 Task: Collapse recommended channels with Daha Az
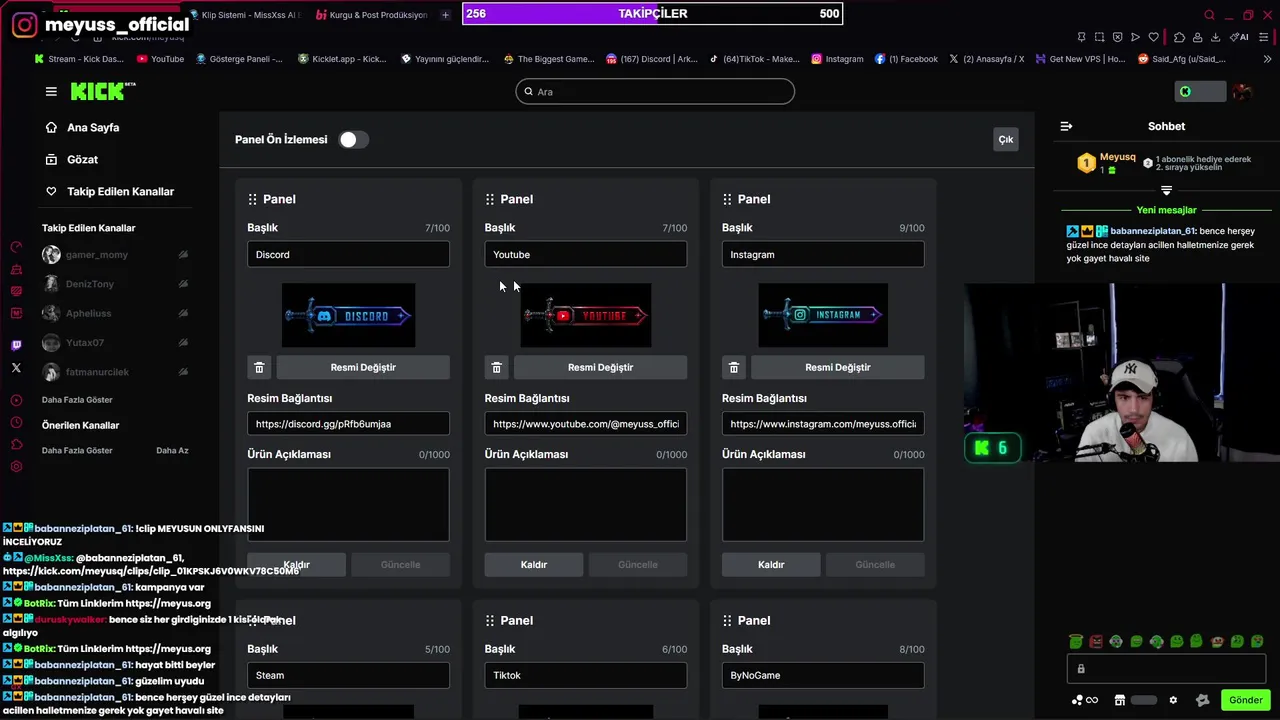172,450
